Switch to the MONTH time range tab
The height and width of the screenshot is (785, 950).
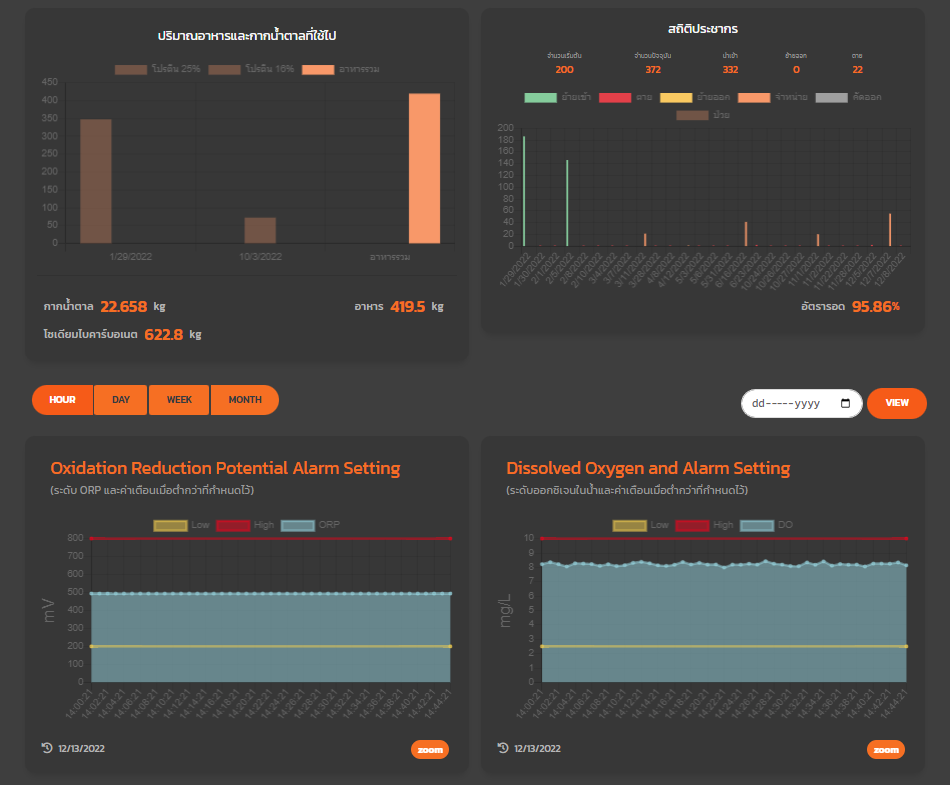tap(245, 400)
